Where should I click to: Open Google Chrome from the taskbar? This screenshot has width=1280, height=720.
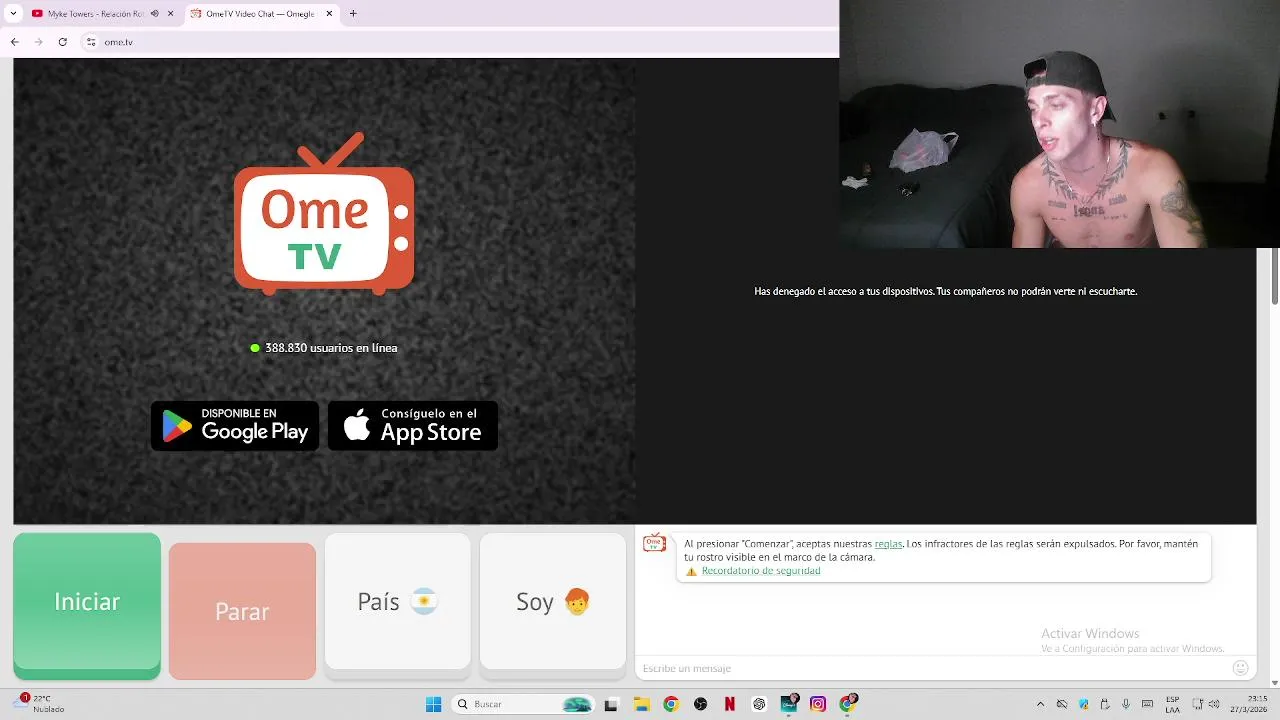[671, 704]
